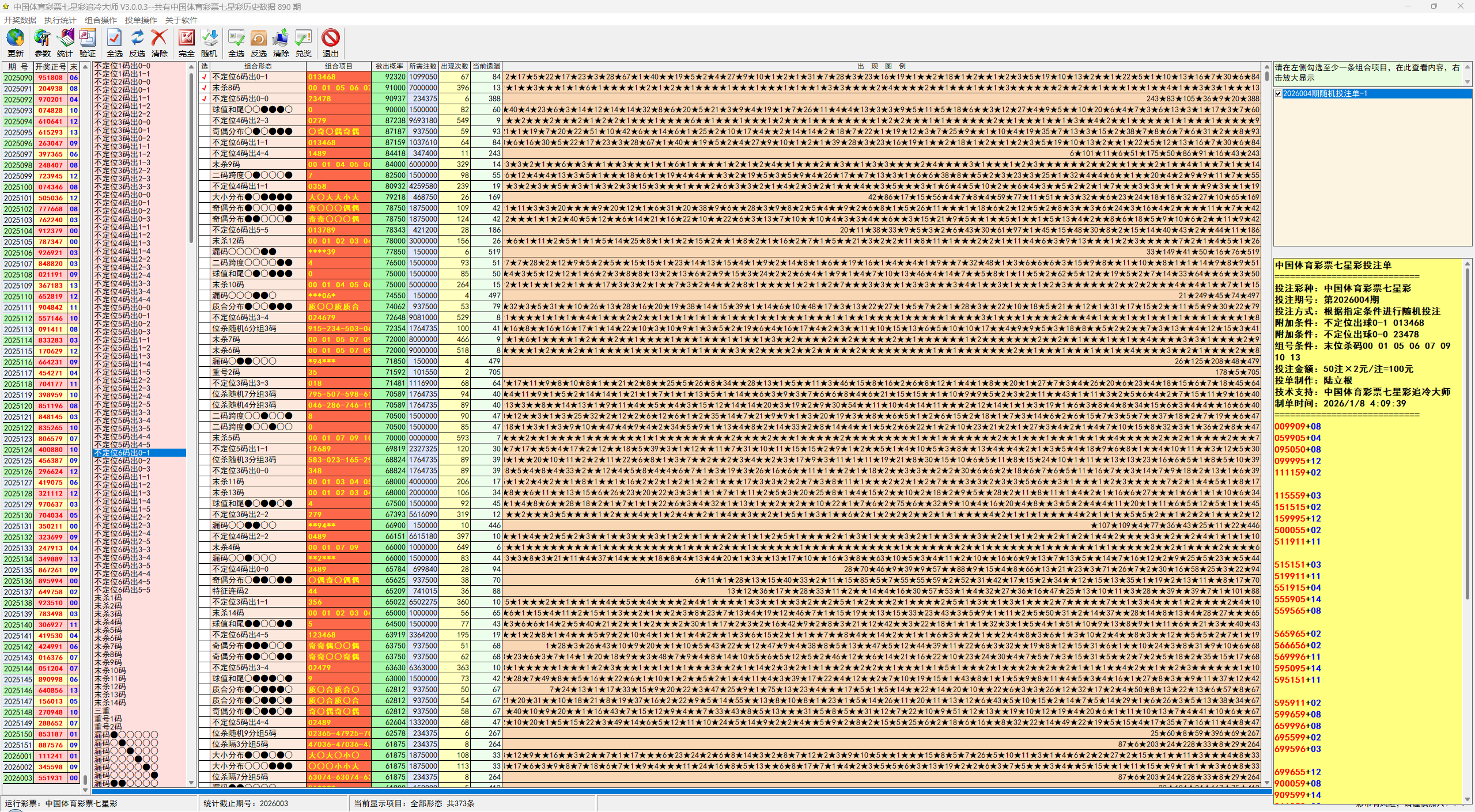Viewport: 1475px width, 812px height.
Task: Click the orange 013468 combination cell
Action: click(338, 77)
